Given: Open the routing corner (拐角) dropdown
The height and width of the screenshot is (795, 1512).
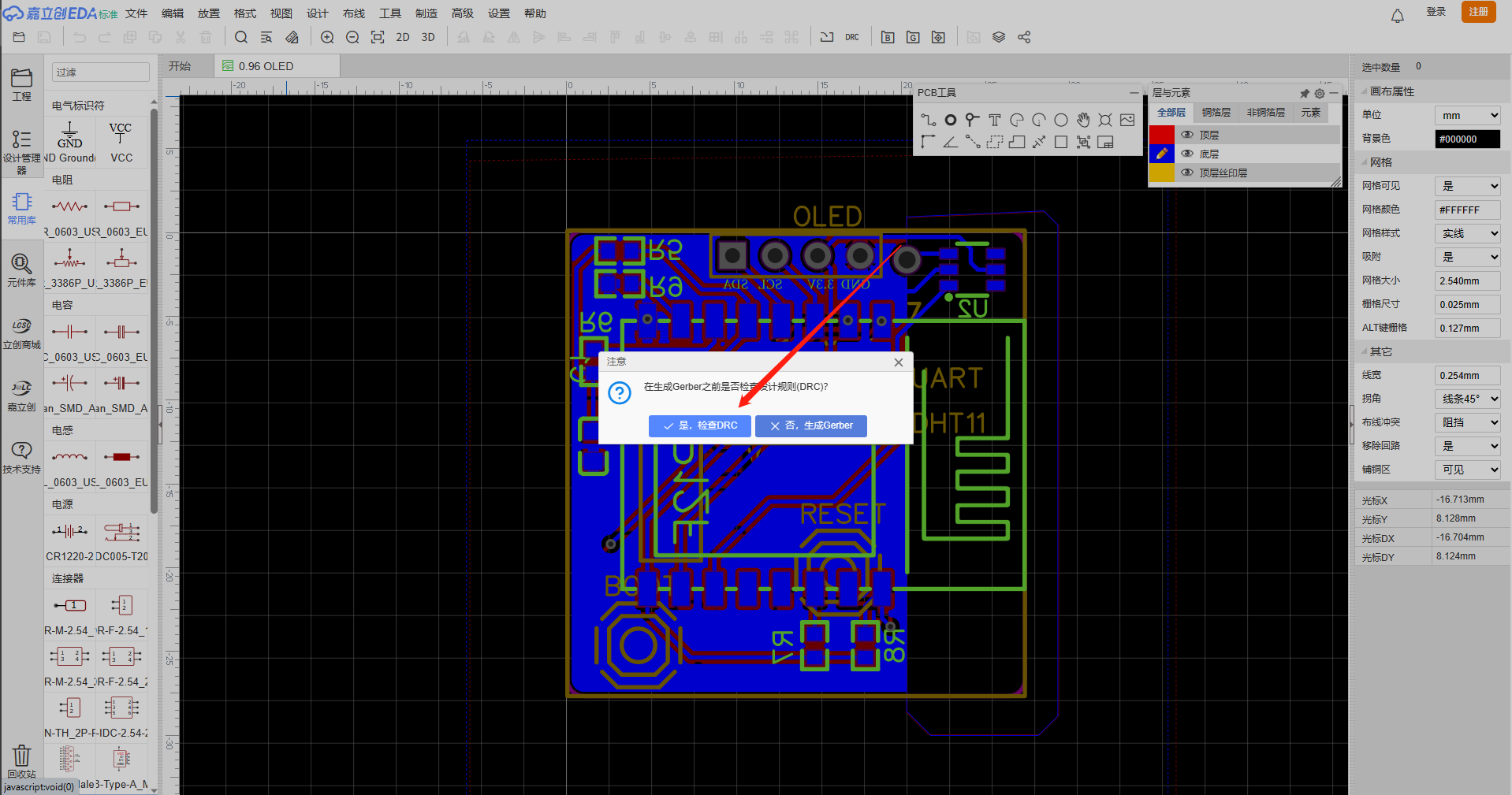Looking at the screenshot, I should click(1467, 399).
